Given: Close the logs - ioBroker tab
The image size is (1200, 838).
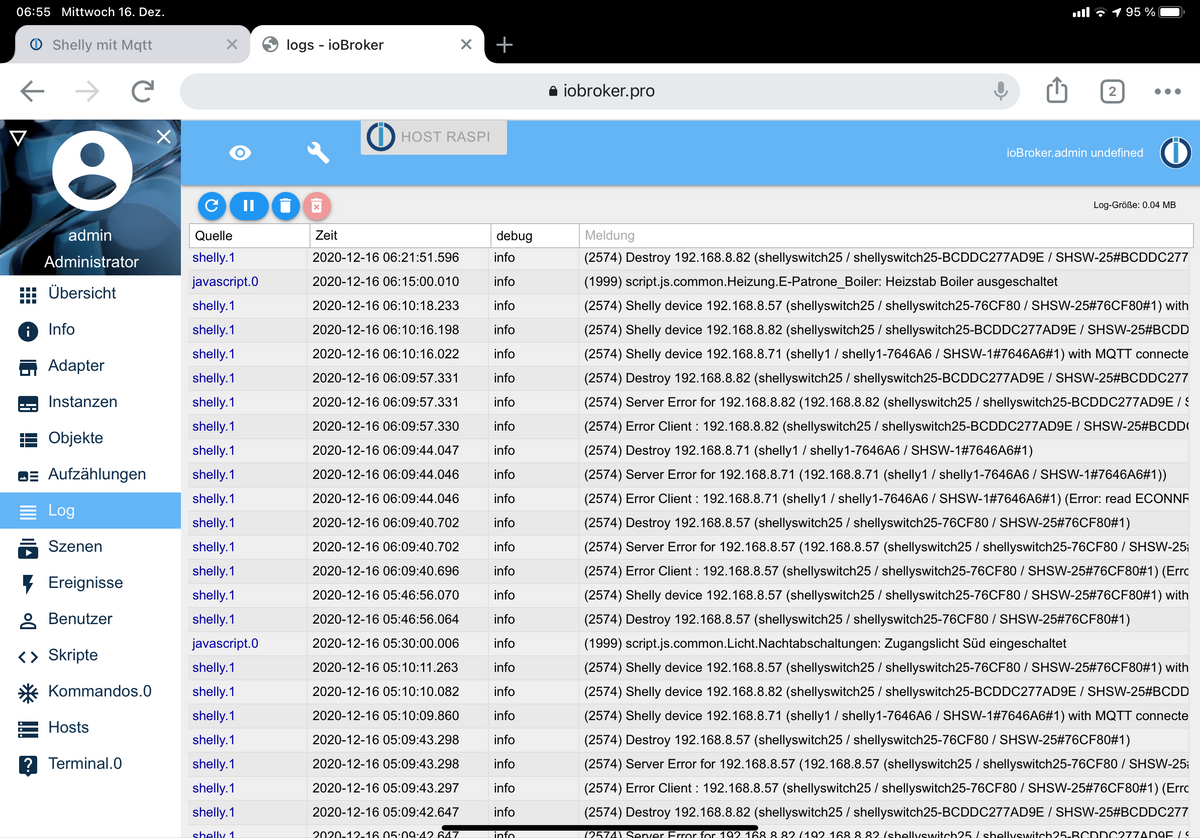Looking at the screenshot, I should 466,45.
